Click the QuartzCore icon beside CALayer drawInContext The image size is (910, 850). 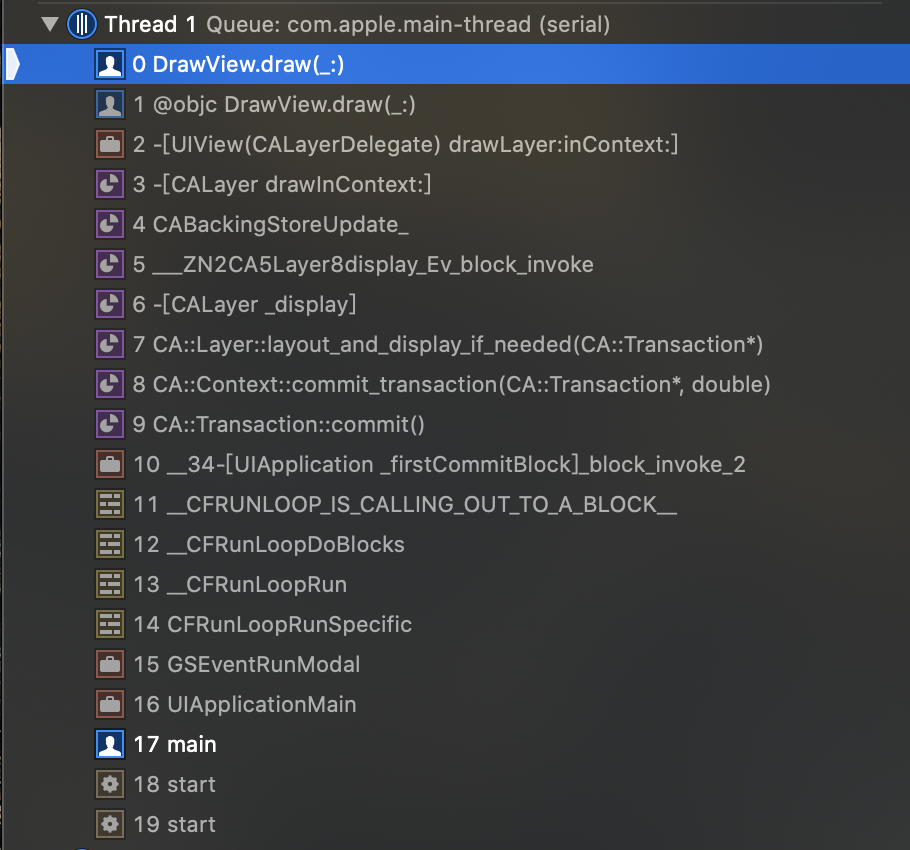tap(110, 185)
